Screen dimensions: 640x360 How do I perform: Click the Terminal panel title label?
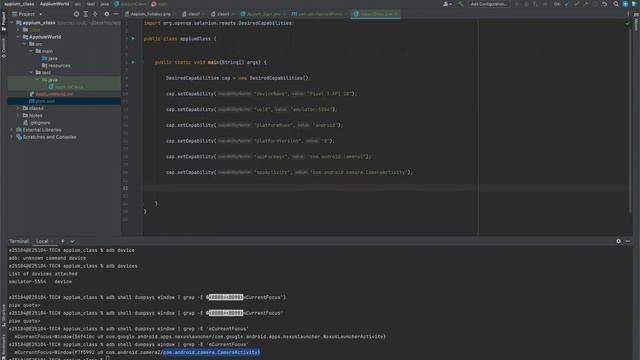pyautogui.click(x=19, y=241)
